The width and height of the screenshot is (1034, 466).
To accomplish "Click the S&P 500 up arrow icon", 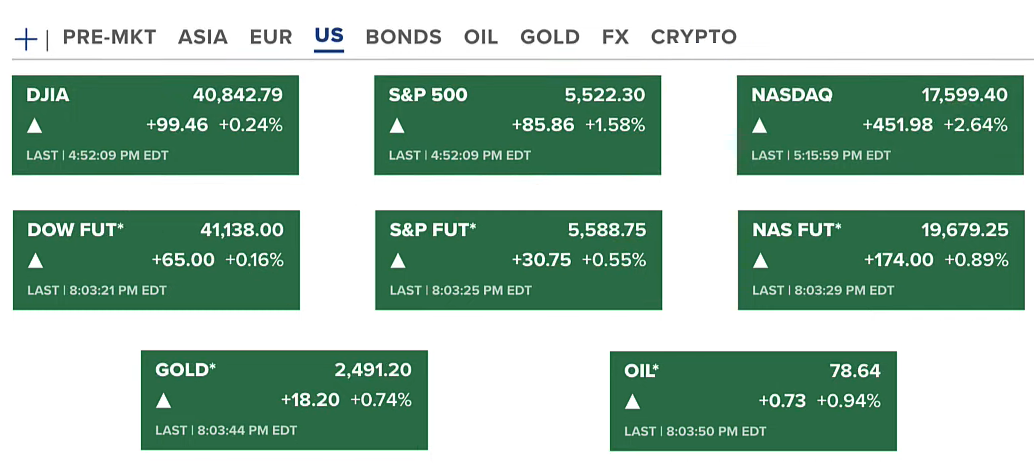I will pyautogui.click(x=397, y=126).
